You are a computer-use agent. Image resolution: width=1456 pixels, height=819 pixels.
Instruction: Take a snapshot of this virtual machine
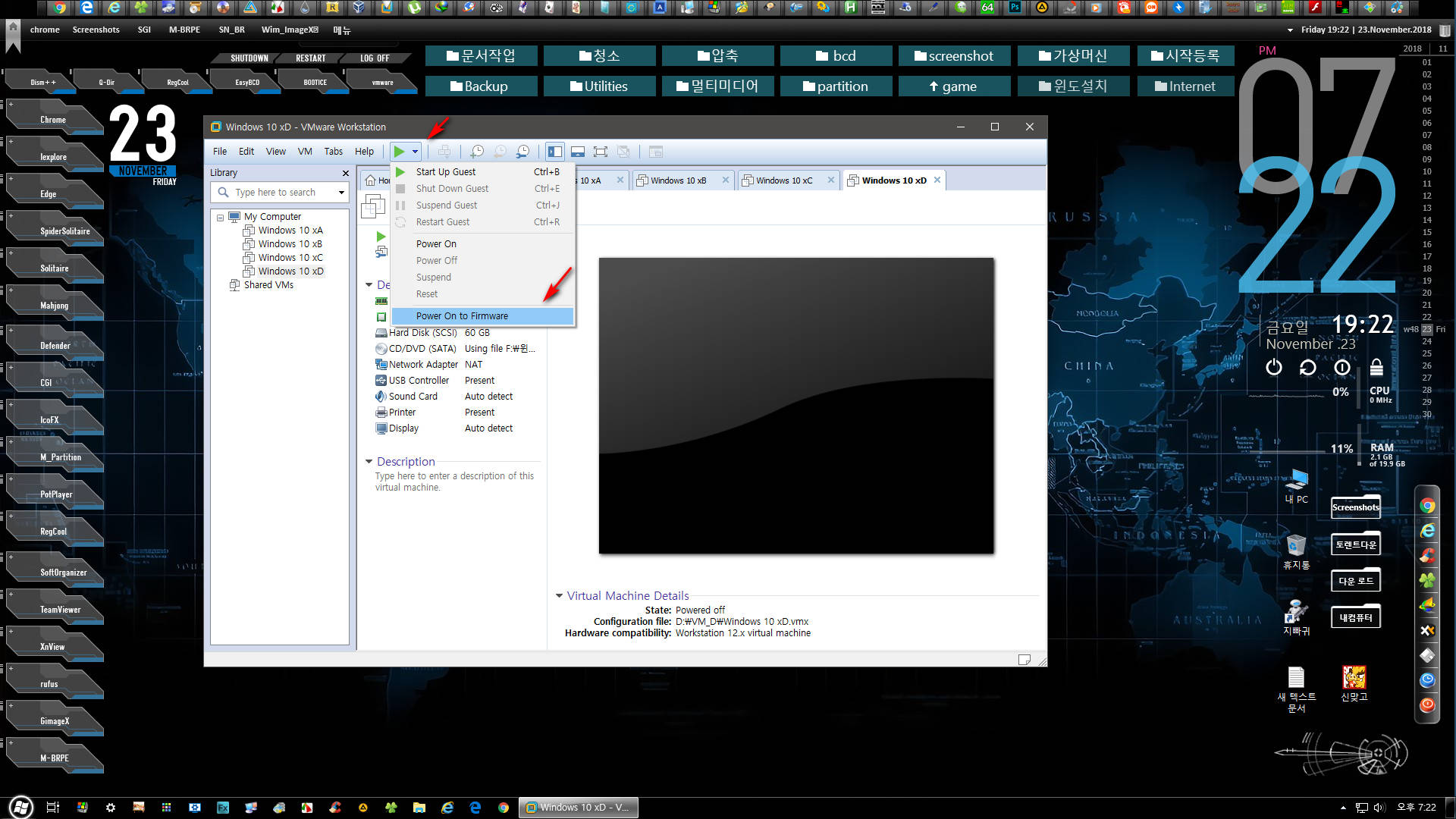click(477, 152)
